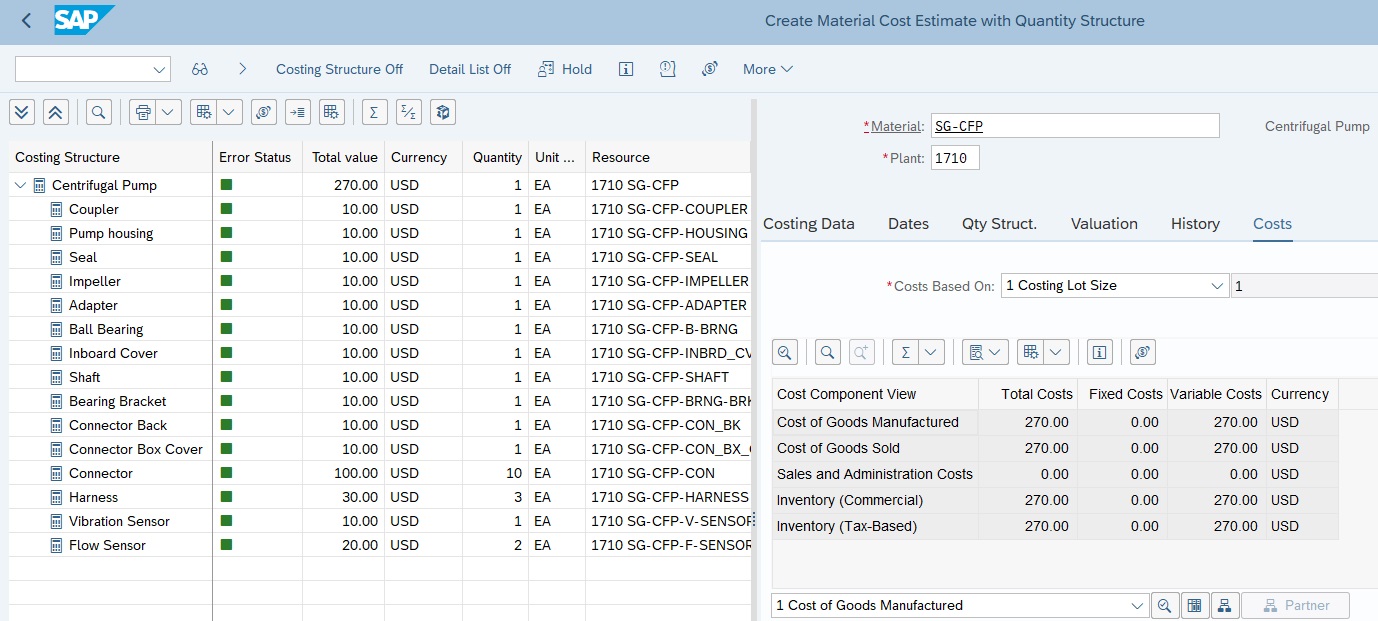Click the Hold button
This screenshot has height=621, width=1378.
point(565,69)
